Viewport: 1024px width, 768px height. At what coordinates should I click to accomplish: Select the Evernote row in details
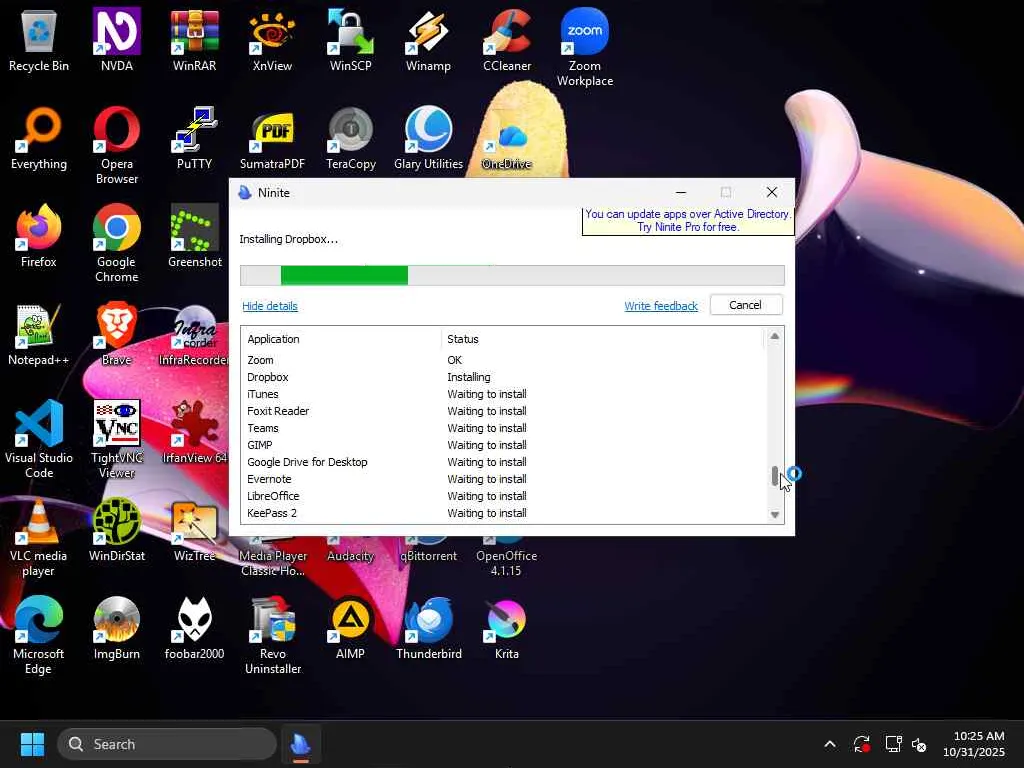pyautogui.click(x=503, y=479)
